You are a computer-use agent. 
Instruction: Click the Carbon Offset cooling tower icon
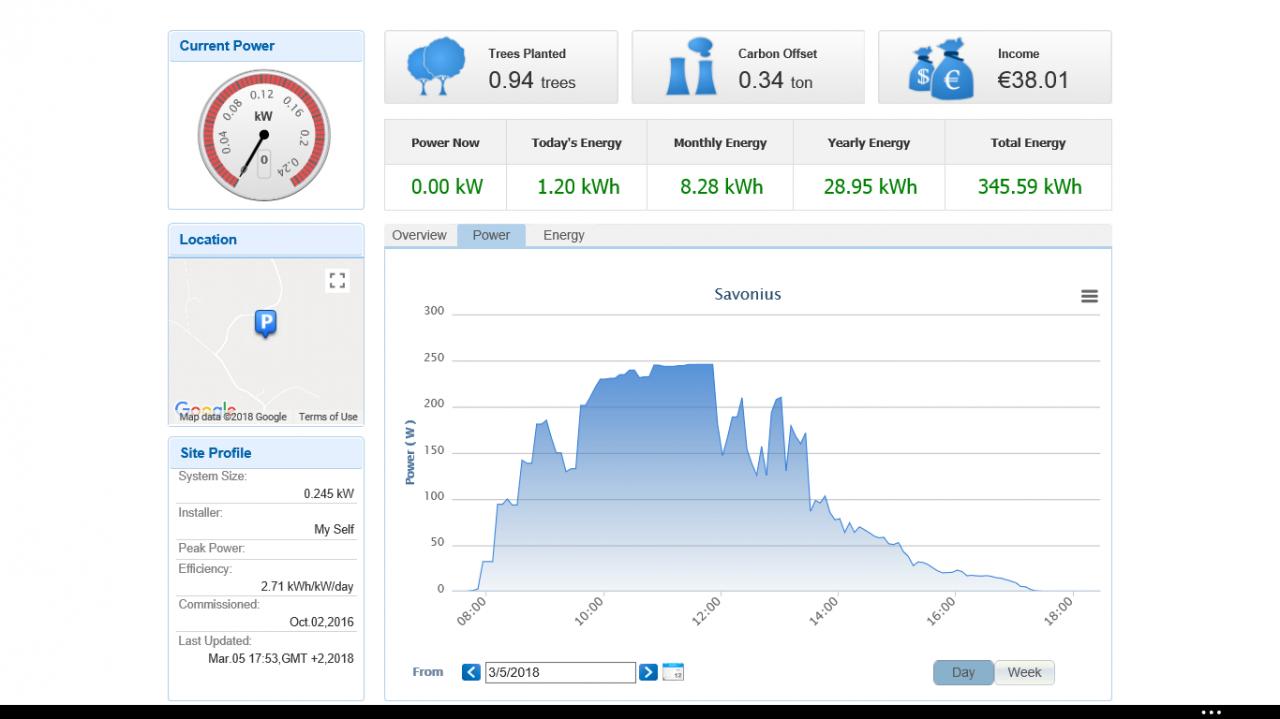click(691, 67)
